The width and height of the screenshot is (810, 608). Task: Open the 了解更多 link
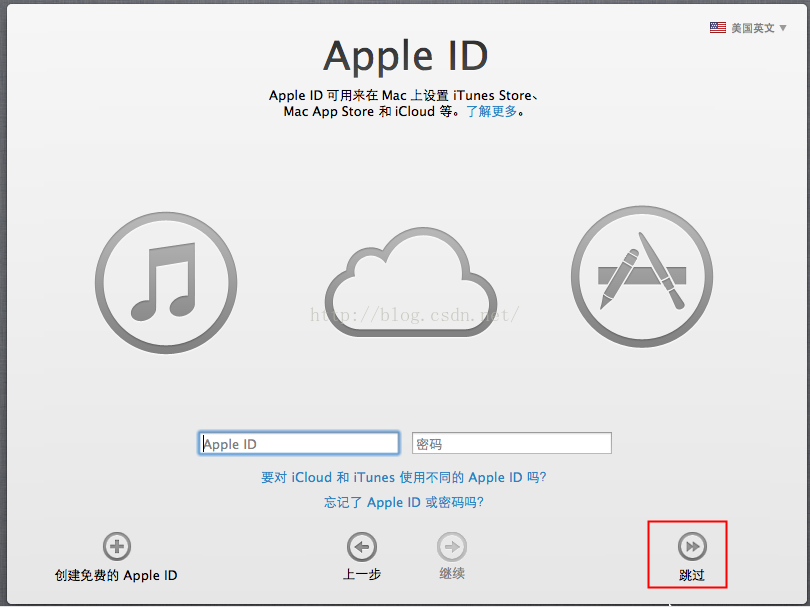pyautogui.click(x=491, y=112)
